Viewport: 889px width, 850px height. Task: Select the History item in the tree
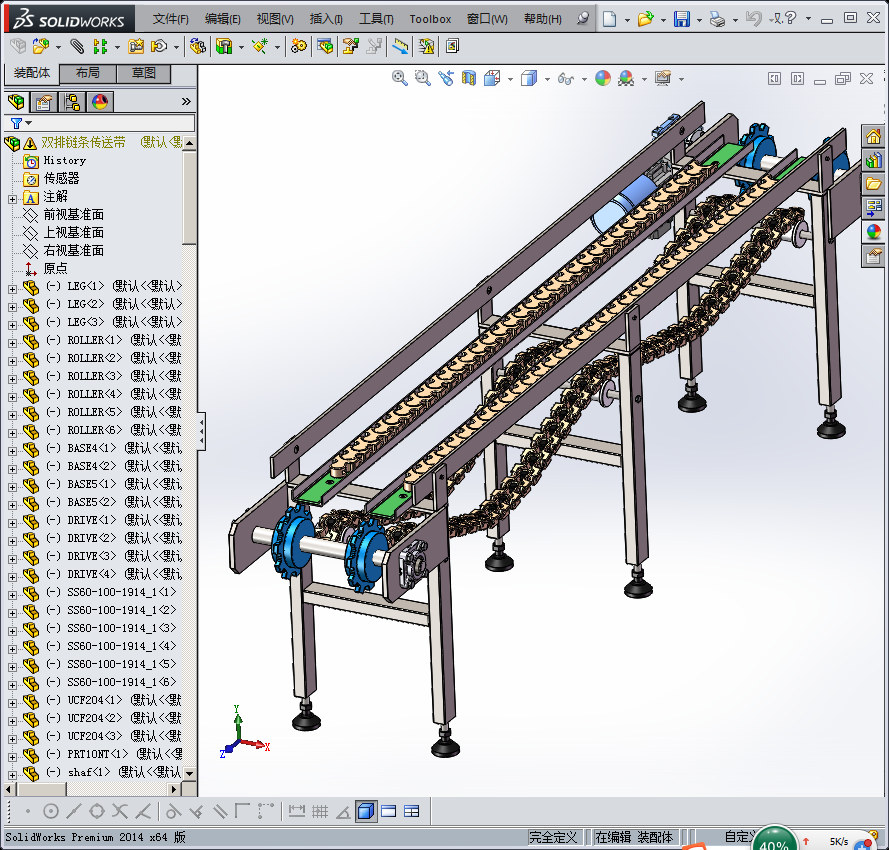[65, 160]
